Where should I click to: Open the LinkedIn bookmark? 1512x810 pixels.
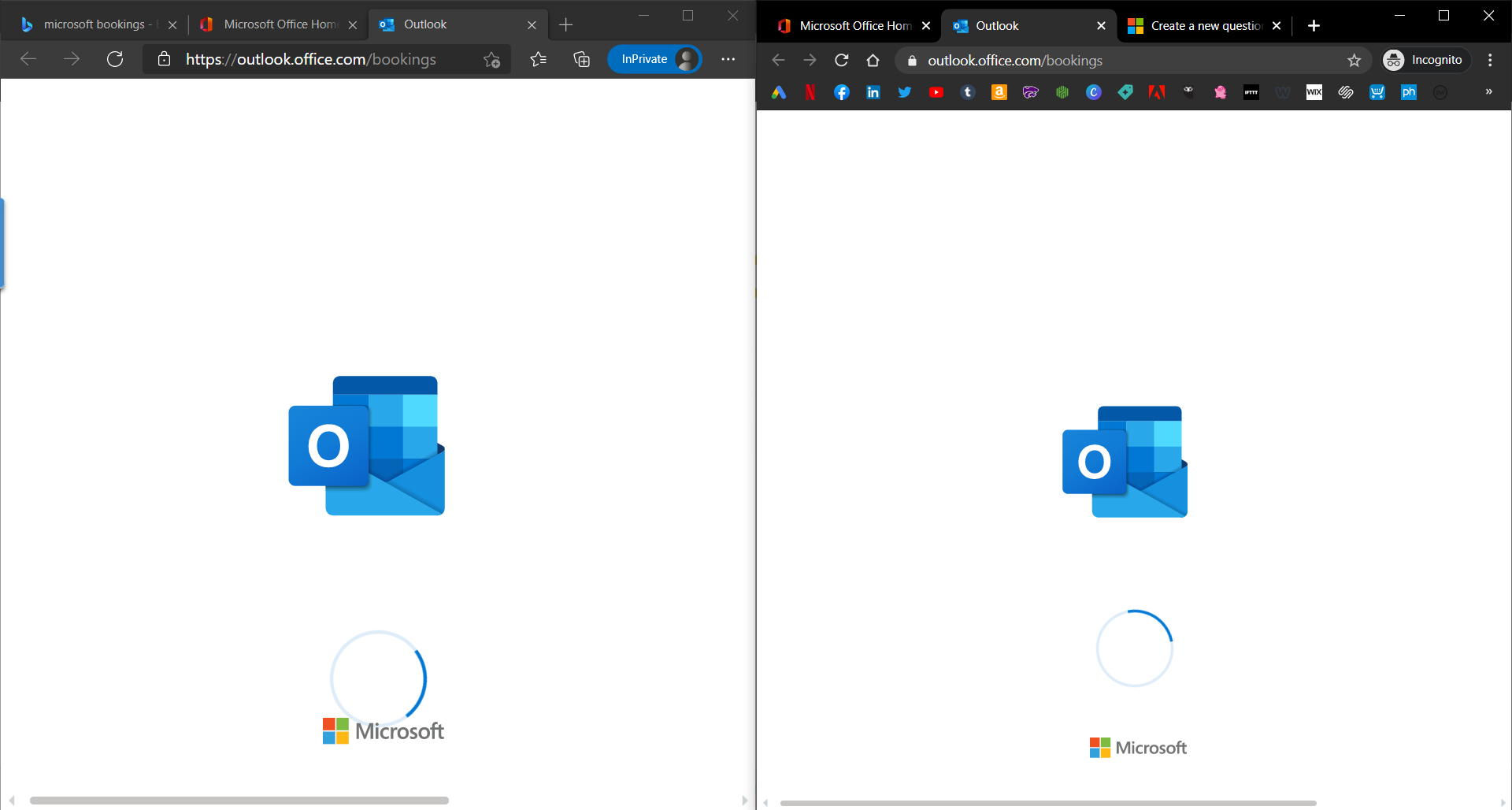tap(873, 92)
